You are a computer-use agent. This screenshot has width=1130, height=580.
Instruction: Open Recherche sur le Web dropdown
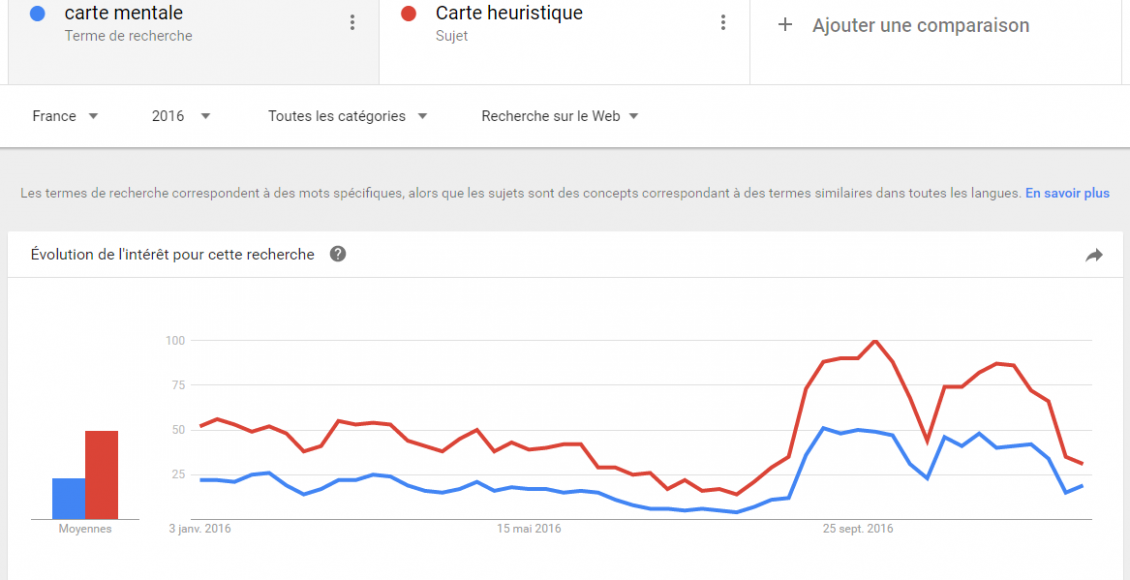(x=560, y=116)
